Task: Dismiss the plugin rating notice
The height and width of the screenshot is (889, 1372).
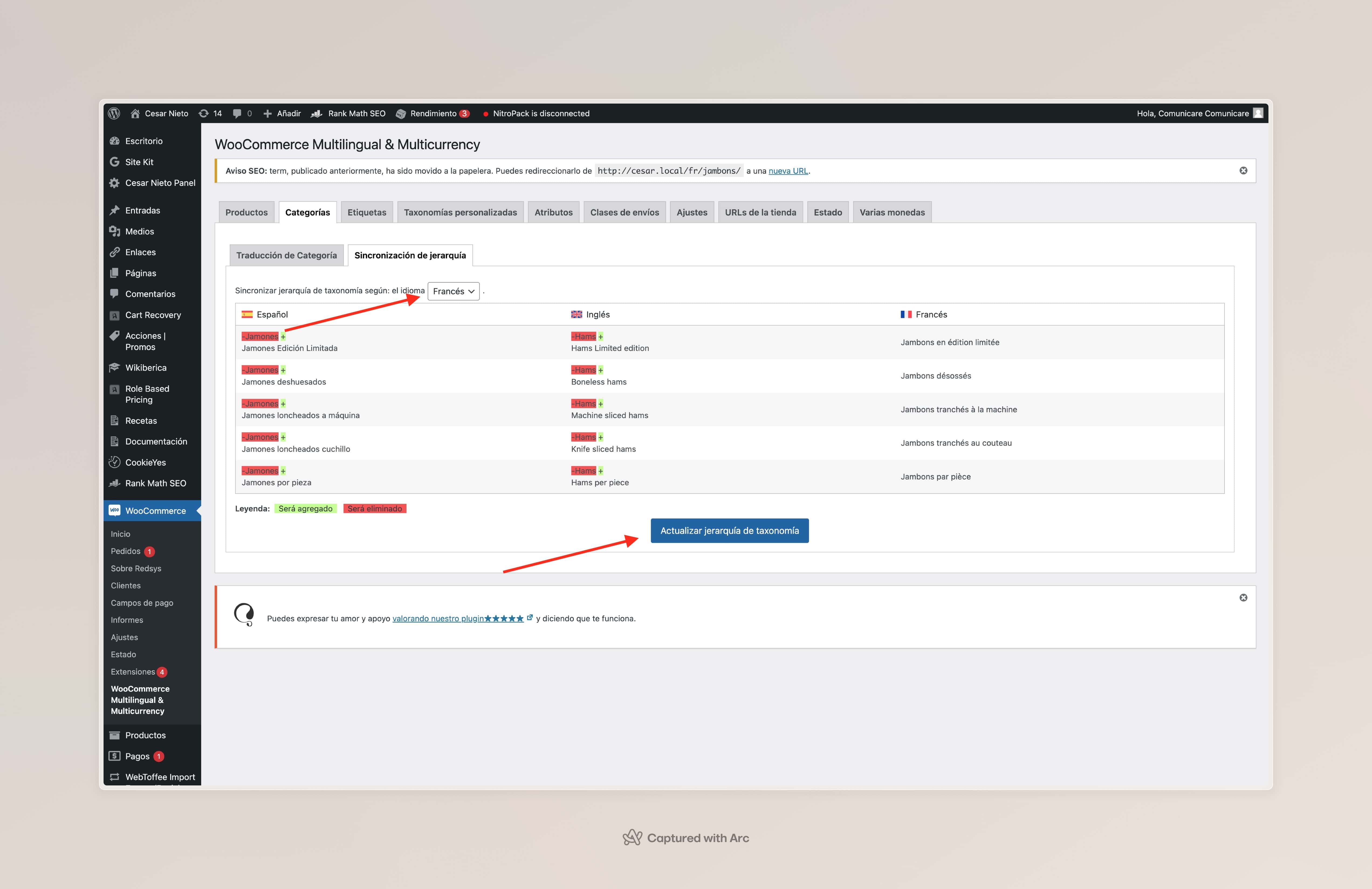Action: click(x=1243, y=598)
